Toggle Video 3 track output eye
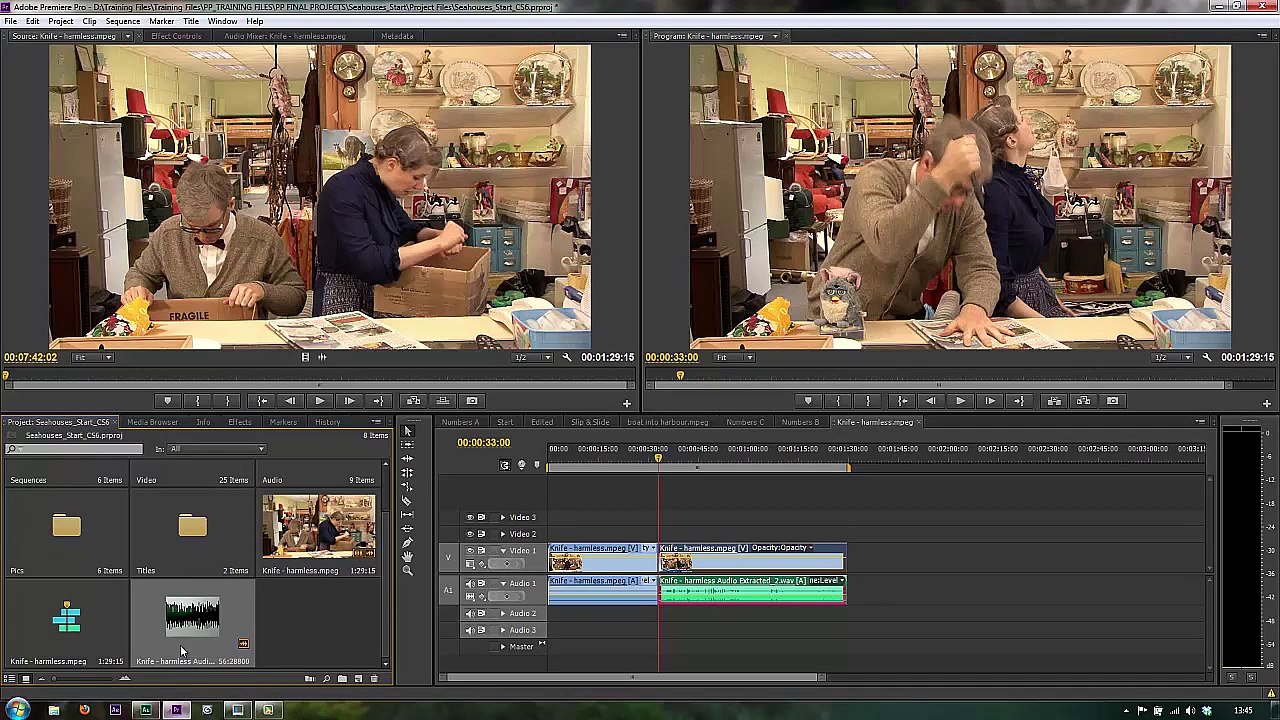1280x720 pixels. [469, 517]
